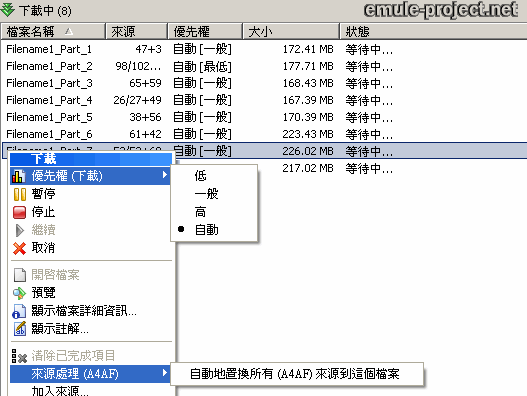Click the red stop icon
This screenshot has height=396, width=527.
[19, 212]
